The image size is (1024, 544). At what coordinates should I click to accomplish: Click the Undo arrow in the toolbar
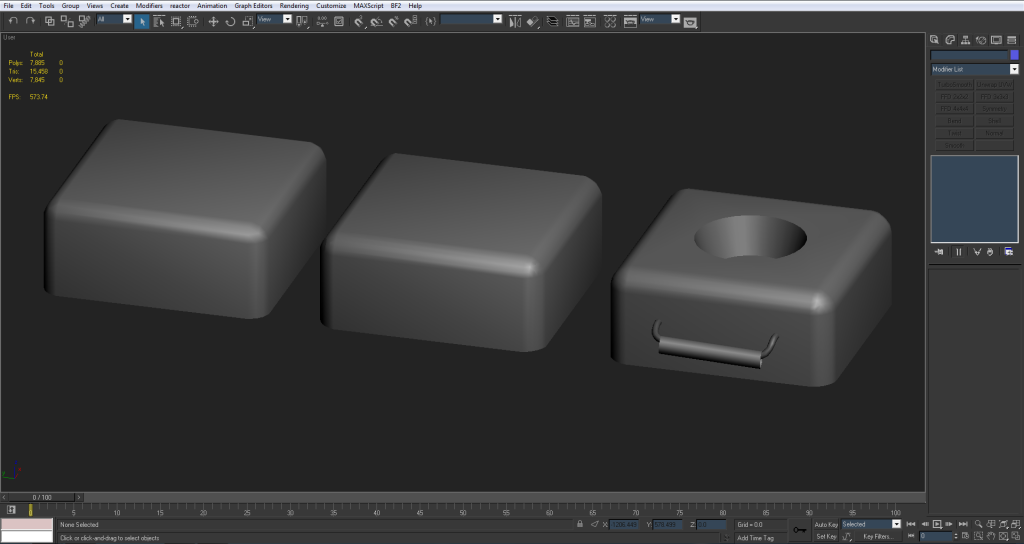(x=13, y=20)
